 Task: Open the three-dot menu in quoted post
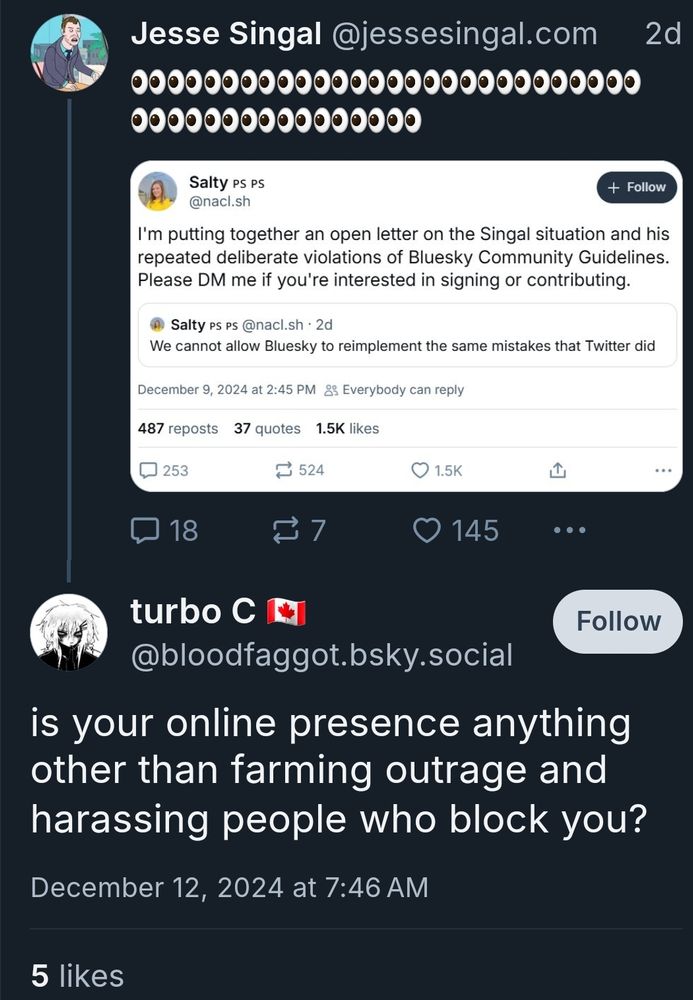663,469
